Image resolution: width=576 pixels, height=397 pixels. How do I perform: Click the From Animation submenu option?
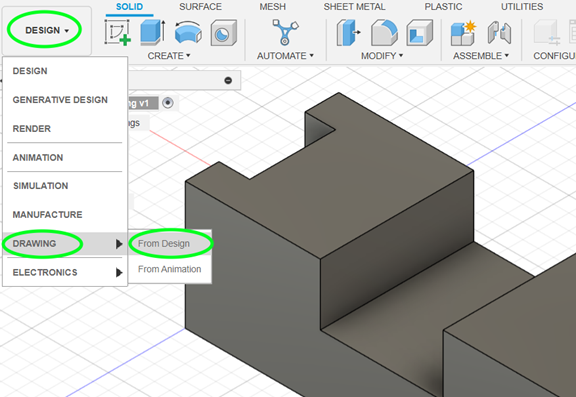pos(170,269)
